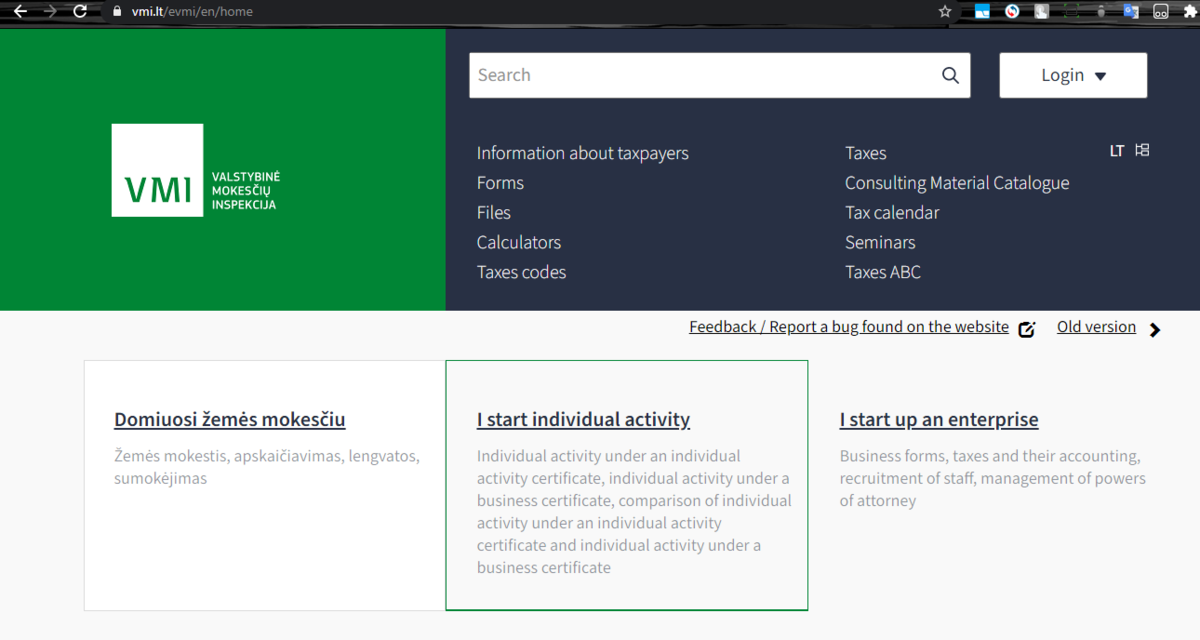Viewport: 1200px width, 640px height.
Task: Open Consulting Material Catalogue
Action: click(957, 183)
